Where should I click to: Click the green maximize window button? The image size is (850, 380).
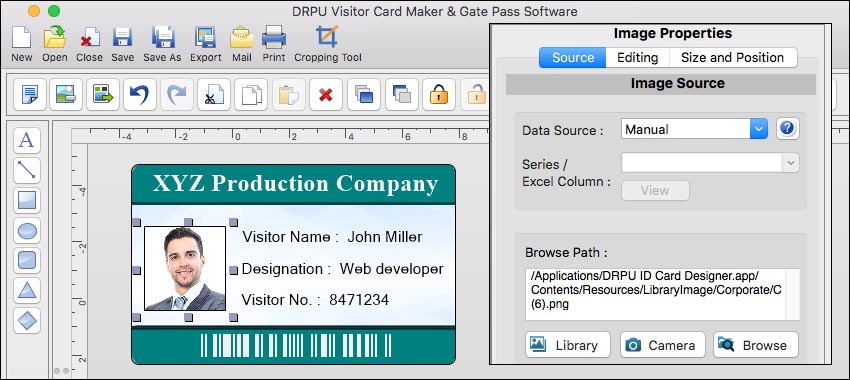point(54,11)
